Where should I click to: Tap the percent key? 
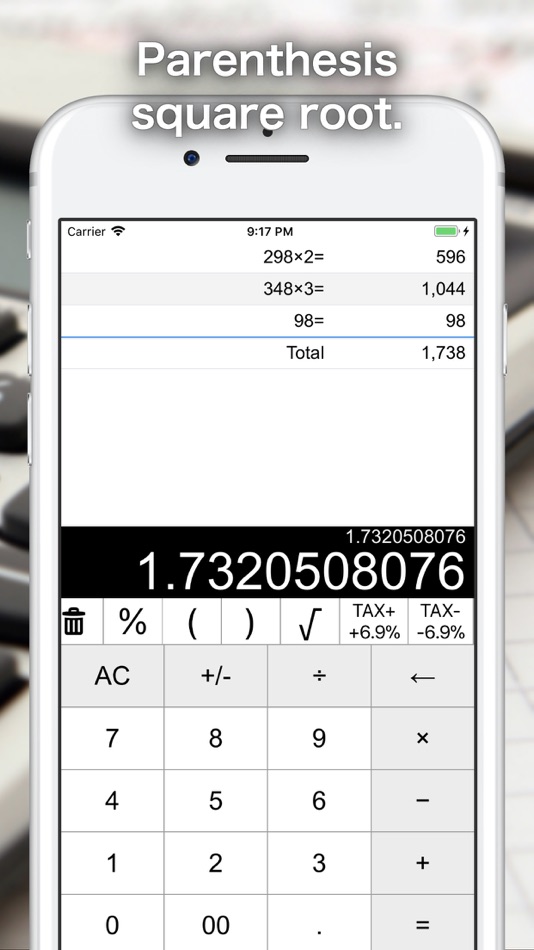click(133, 622)
